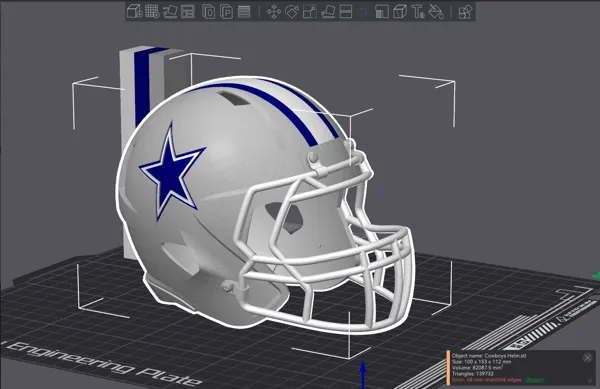600x389 pixels.
Task: Close the object info notification
Action: (587, 358)
